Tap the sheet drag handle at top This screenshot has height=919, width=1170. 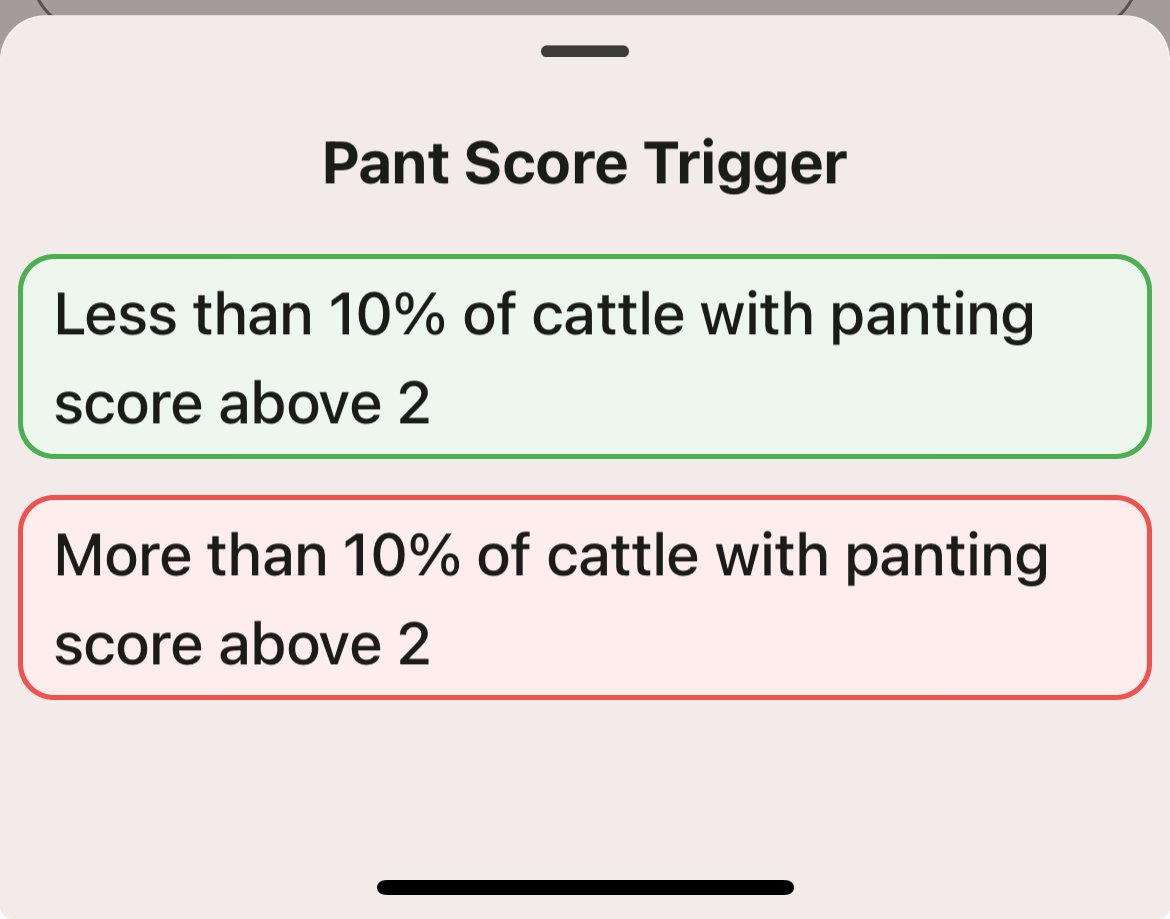coord(585,51)
